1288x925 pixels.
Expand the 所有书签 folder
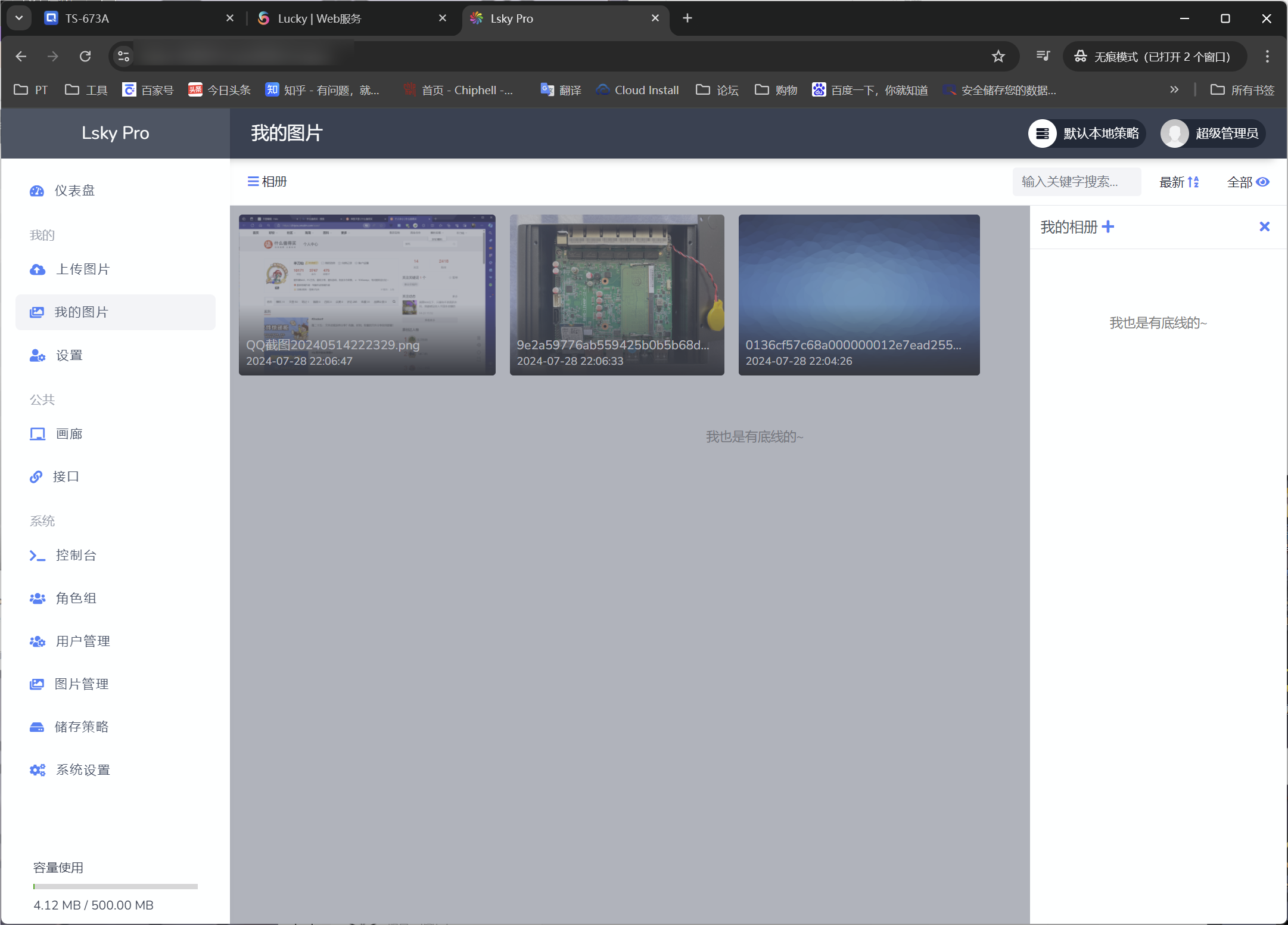click(x=1242, y=90)
